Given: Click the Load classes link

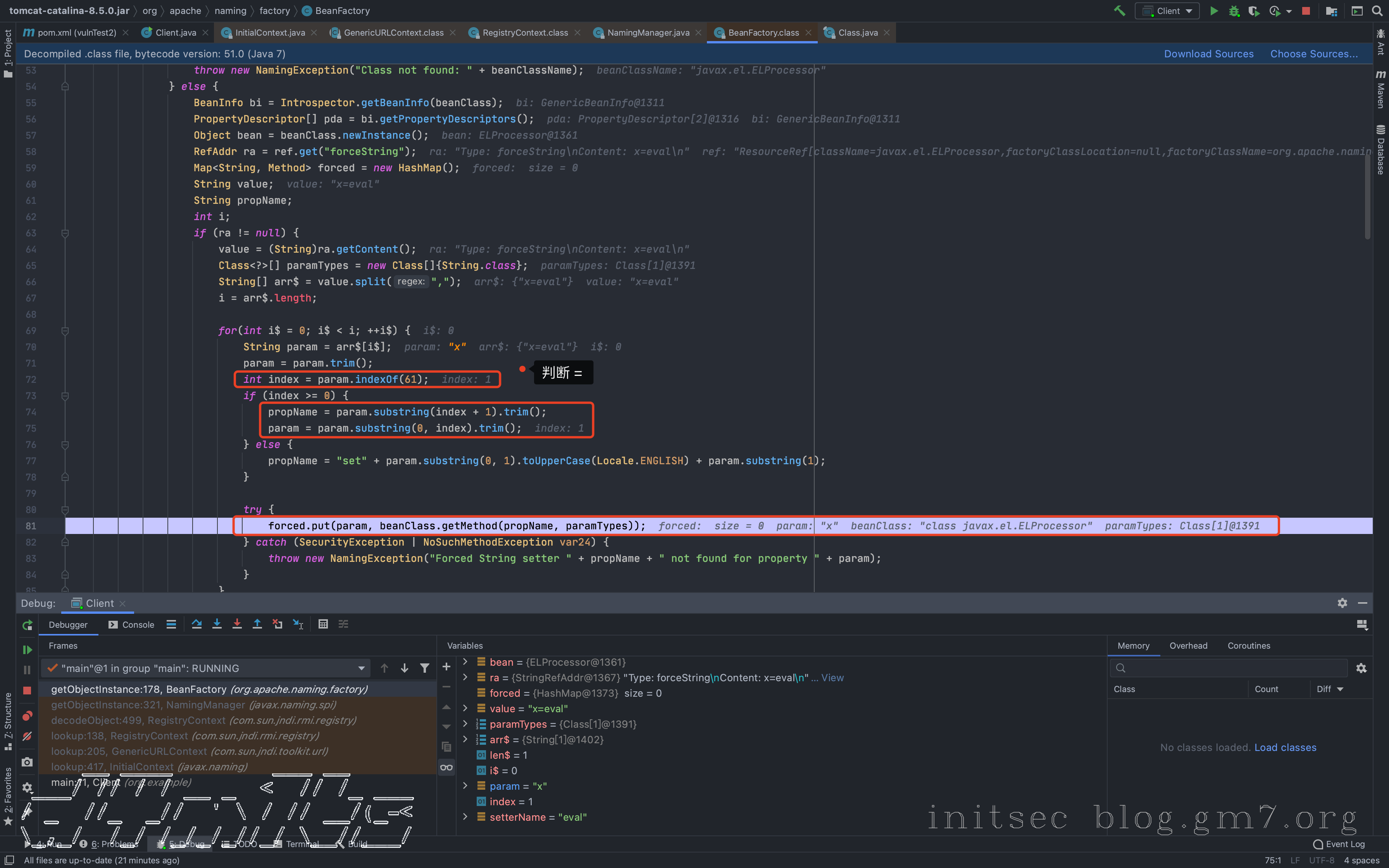Looking at the screenshot, I should (x=1285, y=747).
